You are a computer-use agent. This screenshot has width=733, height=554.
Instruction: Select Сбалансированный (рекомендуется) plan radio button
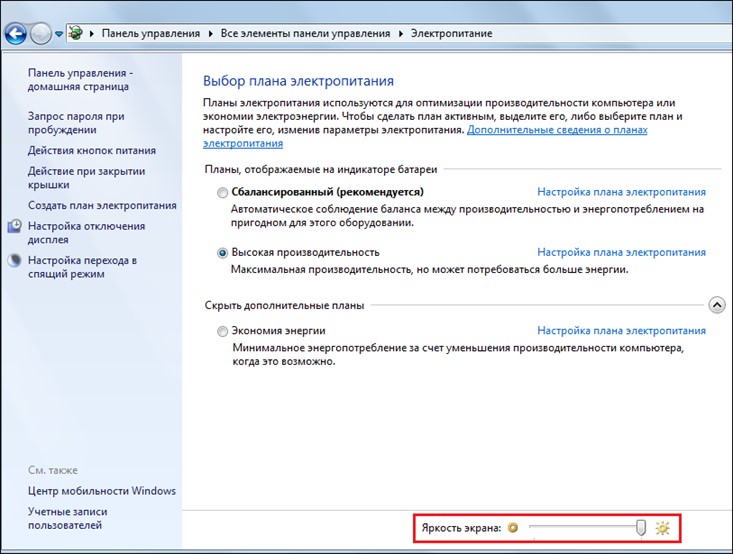click(223, 193)
